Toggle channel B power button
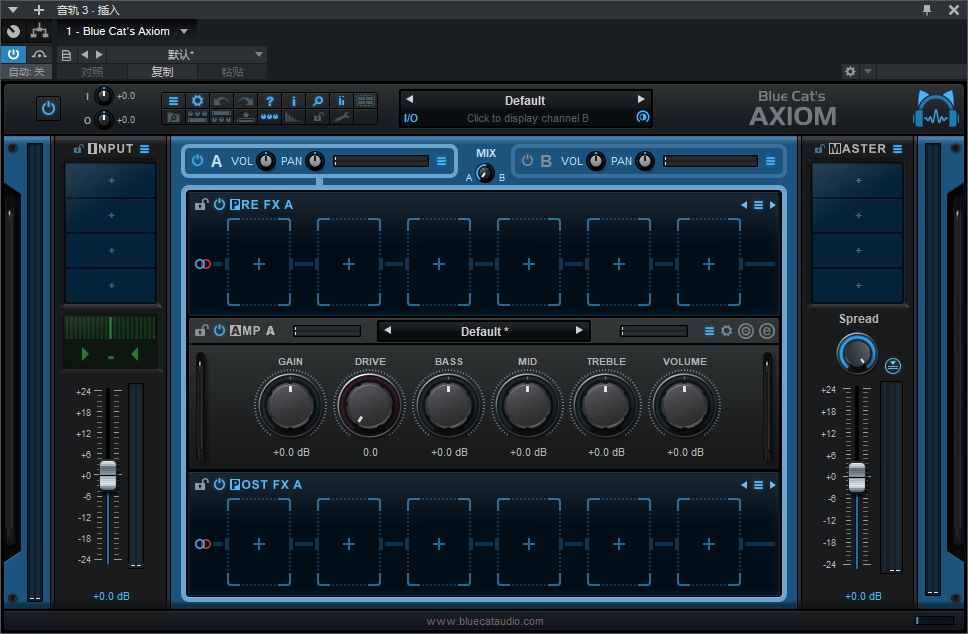 tap(527, 161)
